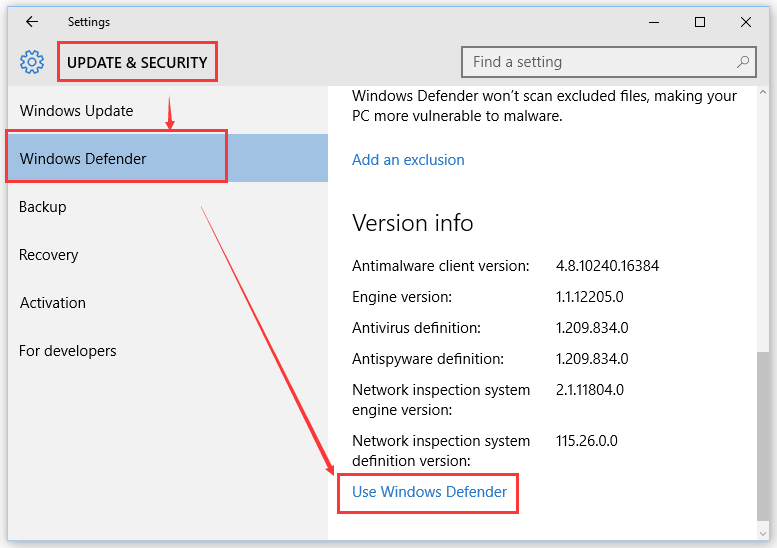Viewport: 777px width, 548px height.
Task: Click the Add an exclusion link
Action: [408, 160]
